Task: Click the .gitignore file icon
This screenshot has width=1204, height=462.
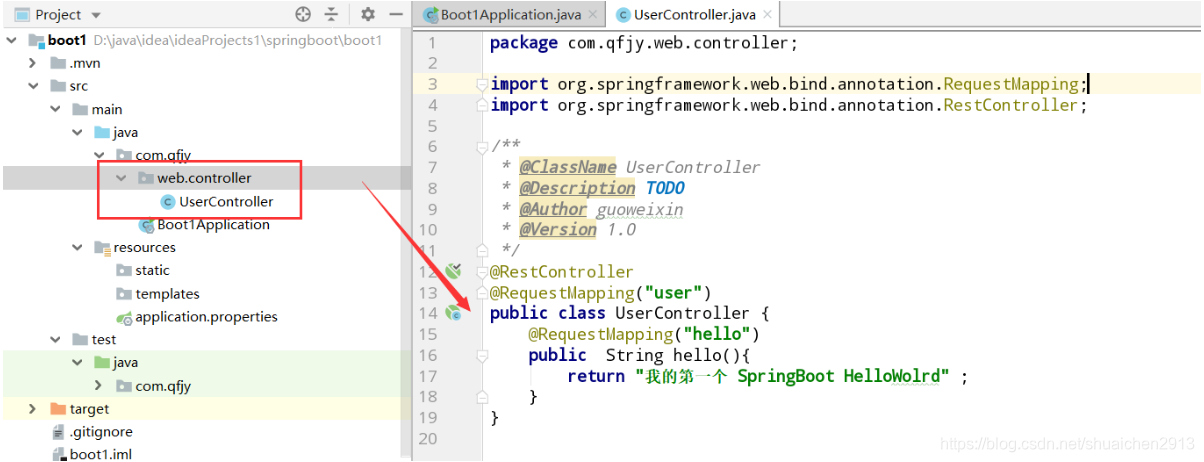Action: (x=58, y=432)
